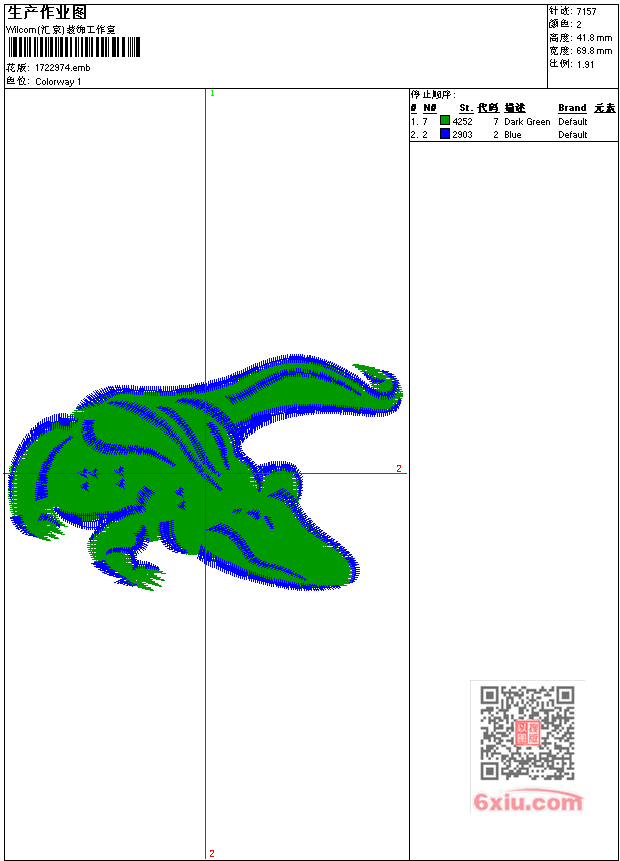Select the Blue row in stop list
Image resolution: width=620 pixels, height=861 pixels.
512,134
